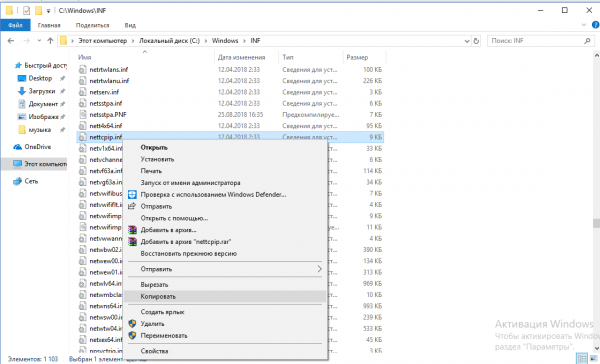The image size is (600, 364).
Task: Select the netrtwlanu.inf file
Action: (109, 81)
